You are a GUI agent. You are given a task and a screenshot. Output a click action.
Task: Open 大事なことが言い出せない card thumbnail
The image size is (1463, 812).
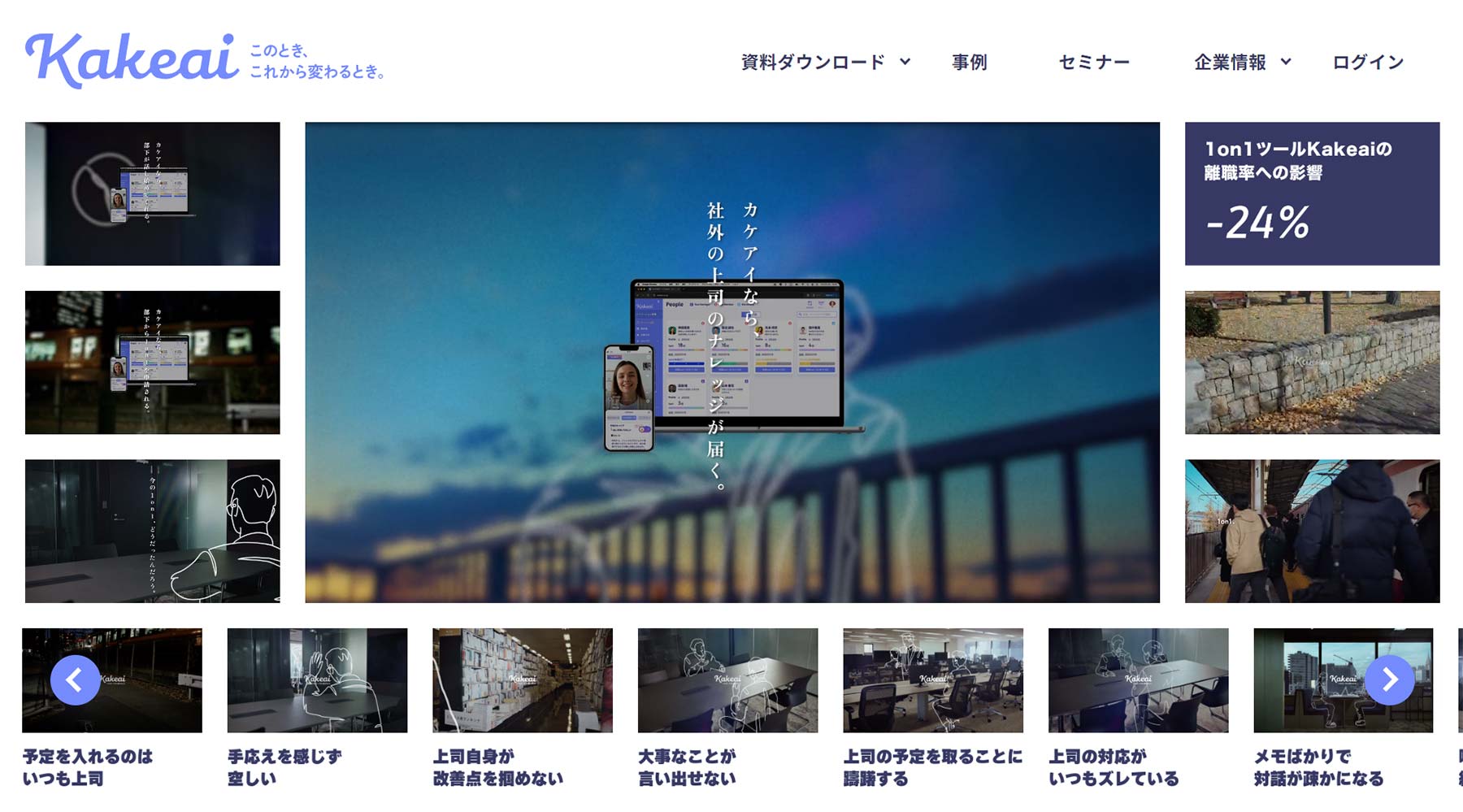point(727,680)
